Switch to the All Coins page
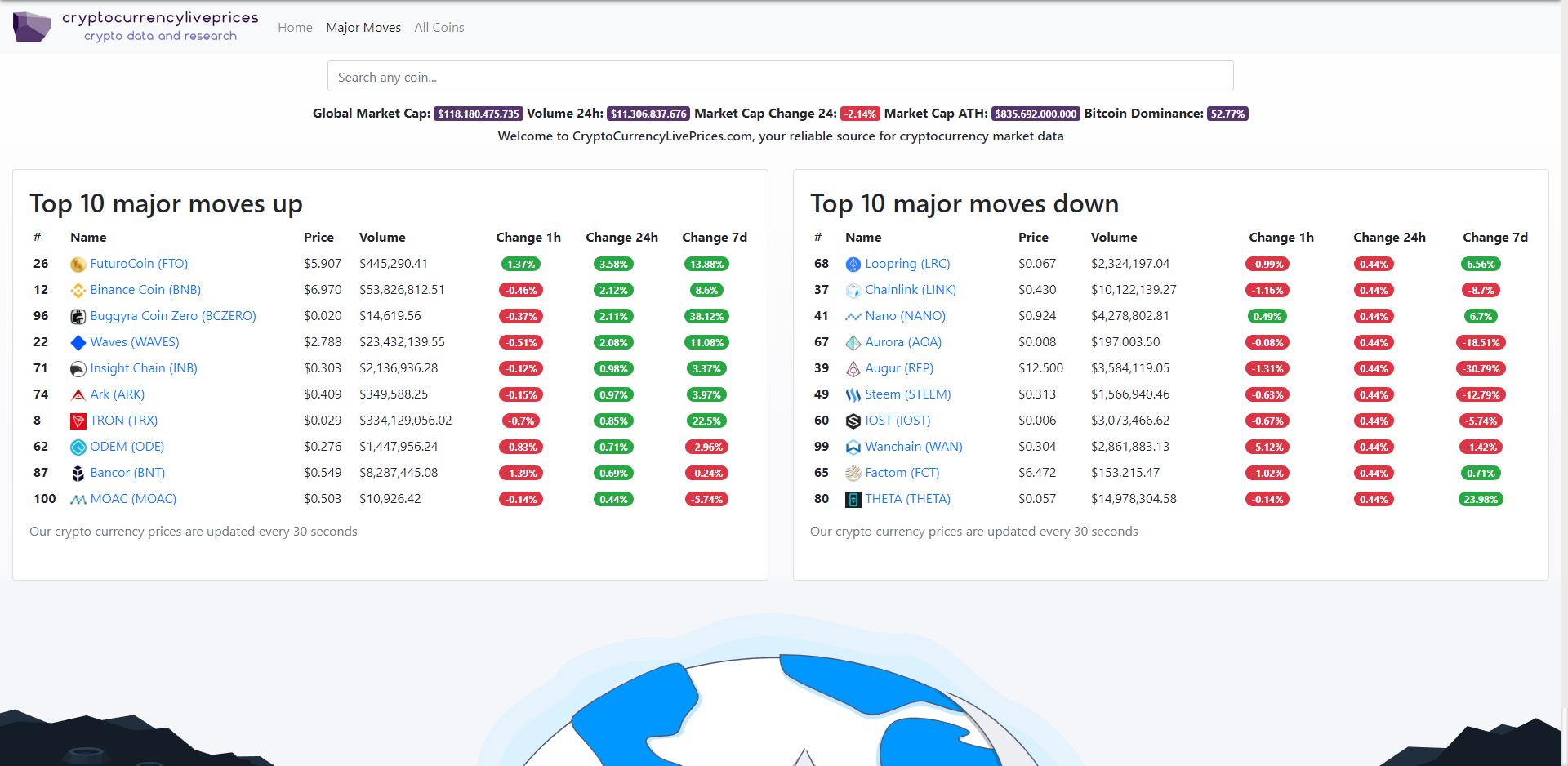The image size is (1568, 766). [x=439, y=27]
